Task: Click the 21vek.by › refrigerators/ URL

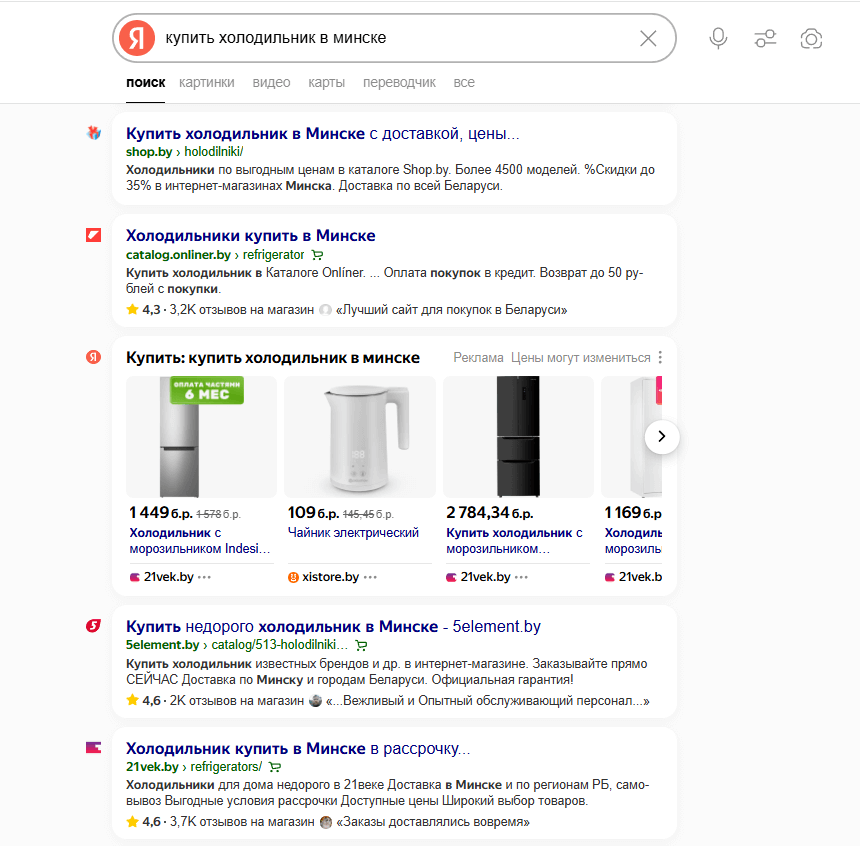Action: tap(194, 766)
